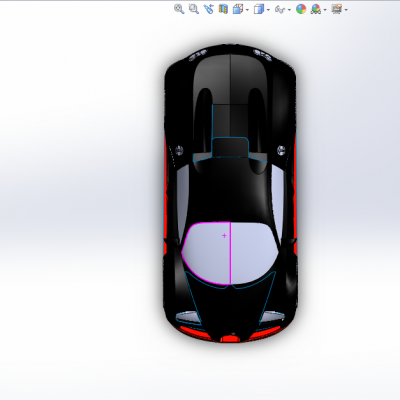
Task: Select the Zoom to Area tool
Action: coord(194,9)
